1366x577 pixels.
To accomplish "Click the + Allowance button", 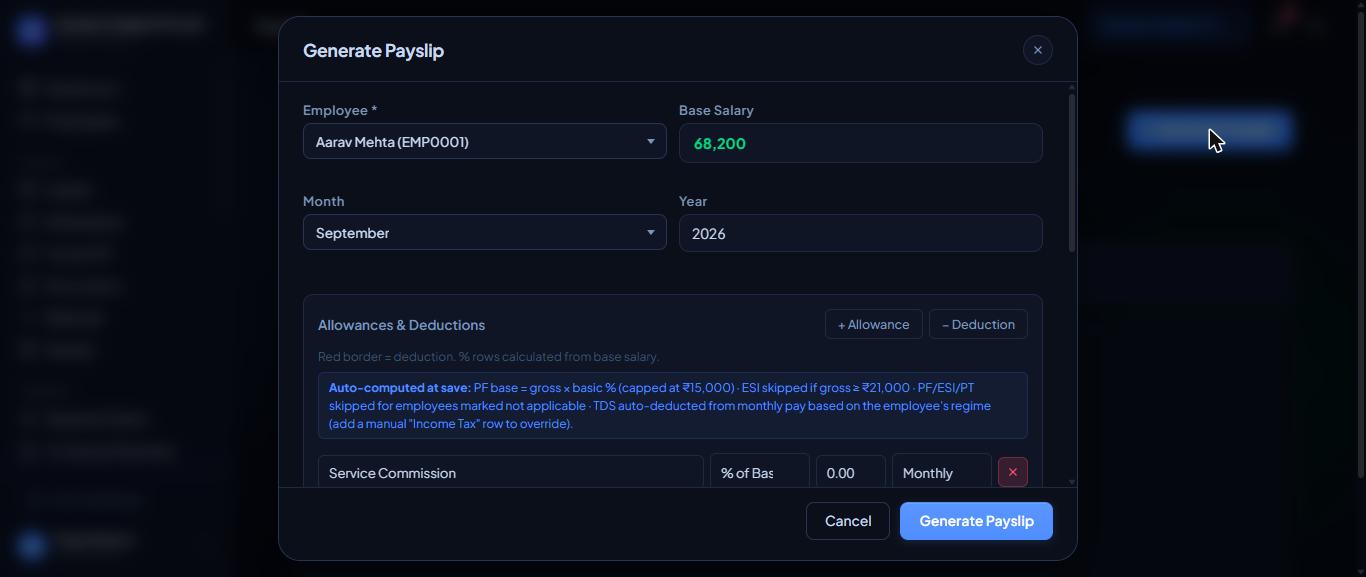I will pos(874,324).
